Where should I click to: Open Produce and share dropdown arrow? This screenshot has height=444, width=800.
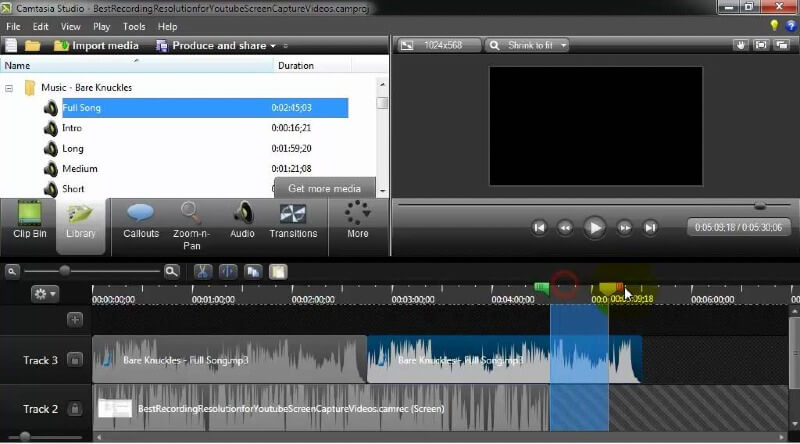click(x=273, y=46)
